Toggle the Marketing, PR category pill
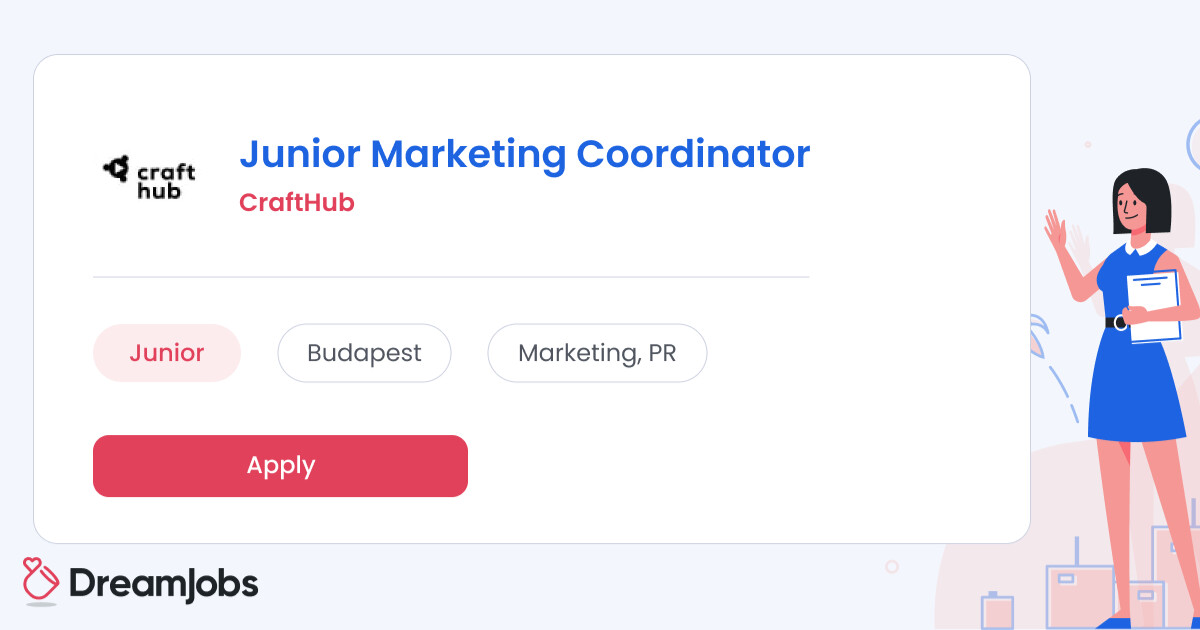 coord(597,352)
